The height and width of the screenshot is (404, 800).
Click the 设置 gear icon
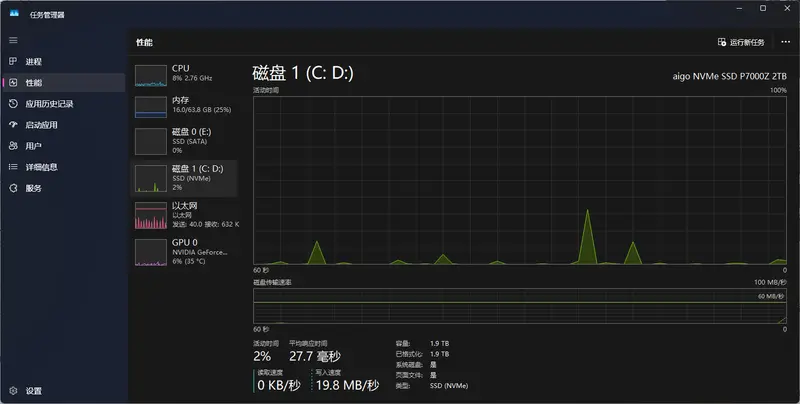(13, 391)
